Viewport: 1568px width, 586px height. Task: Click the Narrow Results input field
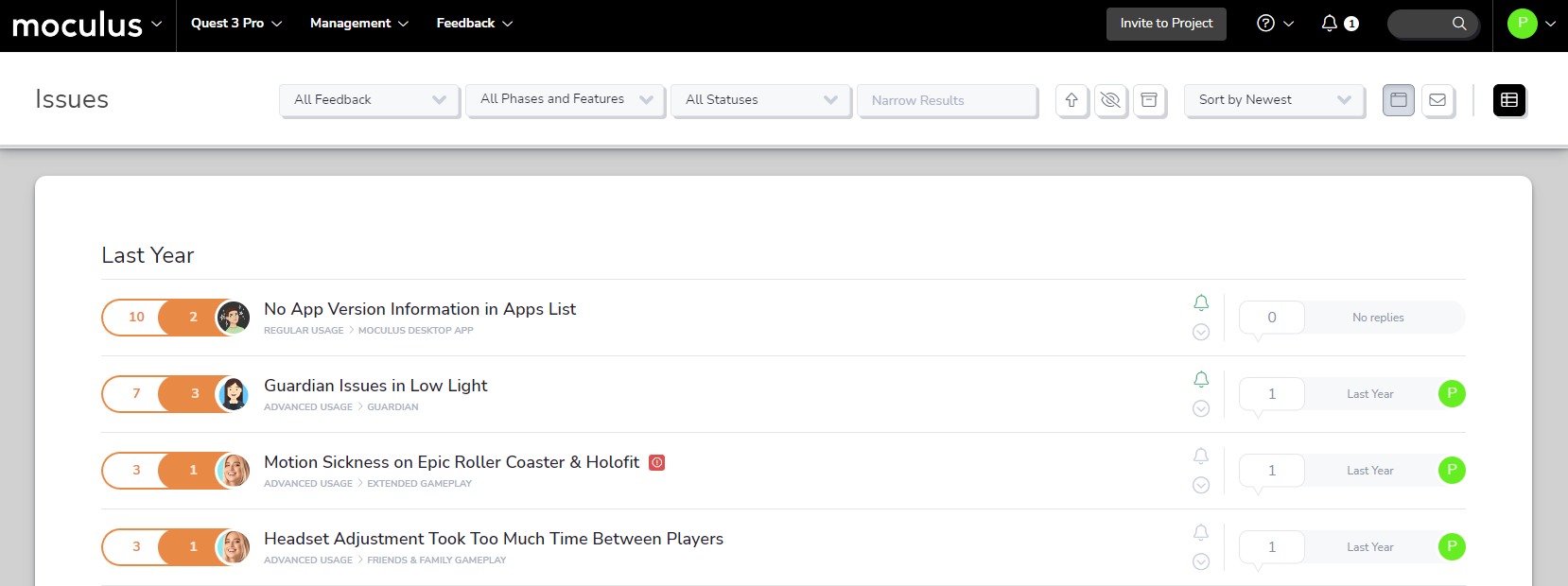(x=946, y=100)
